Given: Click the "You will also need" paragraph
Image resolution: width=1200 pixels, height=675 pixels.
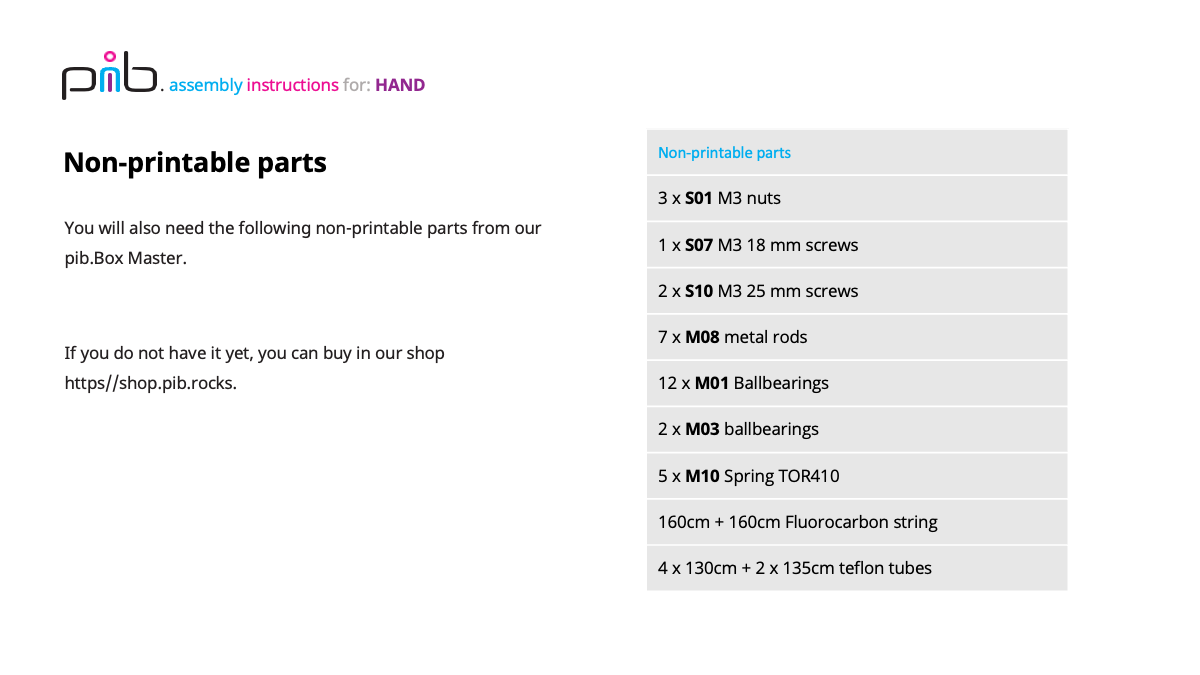Looking at the screenshot, I should 302,228.
